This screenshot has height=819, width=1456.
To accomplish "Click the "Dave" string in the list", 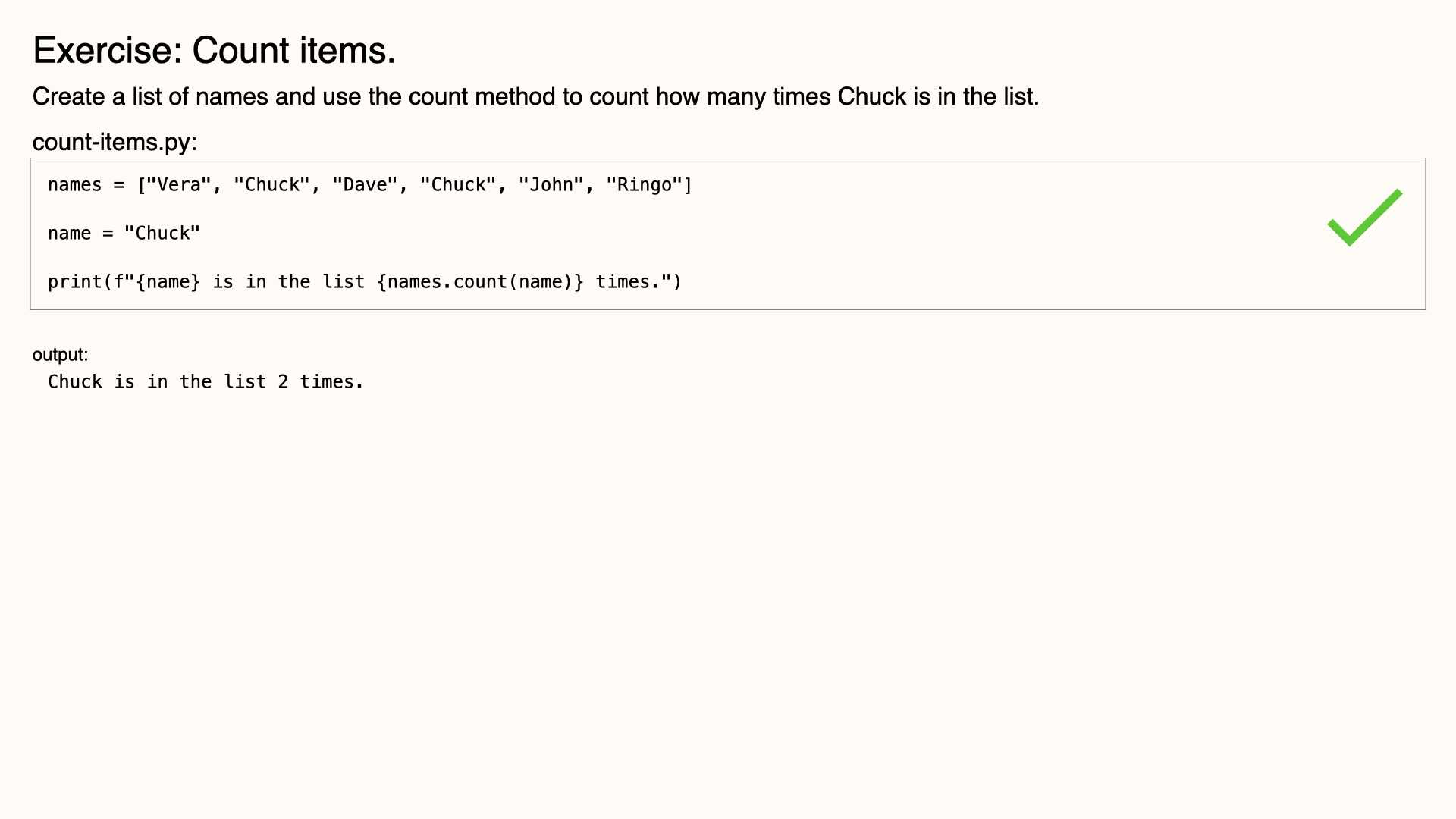I will point(366,185).
